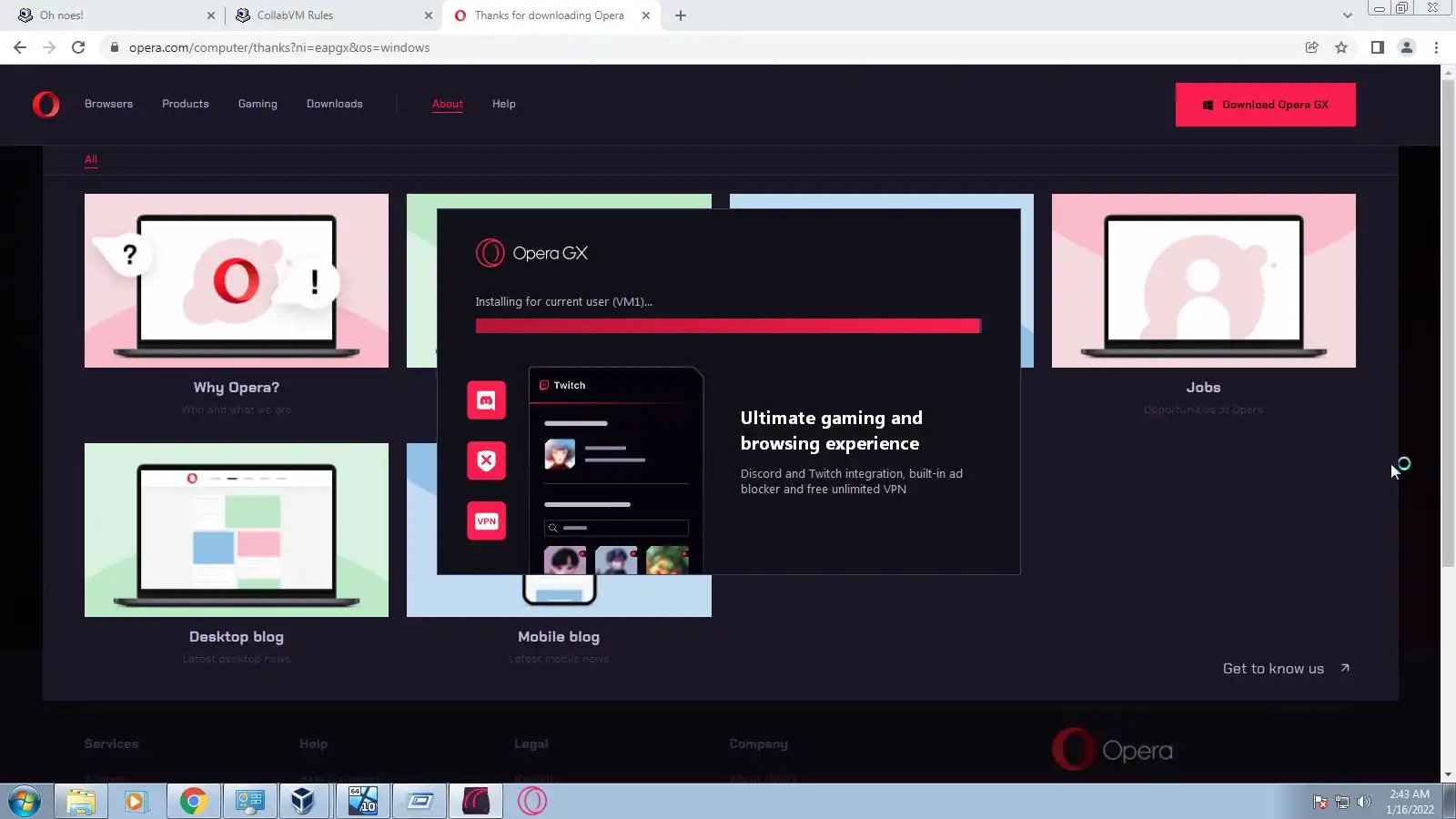
Task: Click the "Legal" footer heading
Action: pyautogui.click(x=531, y=743)
